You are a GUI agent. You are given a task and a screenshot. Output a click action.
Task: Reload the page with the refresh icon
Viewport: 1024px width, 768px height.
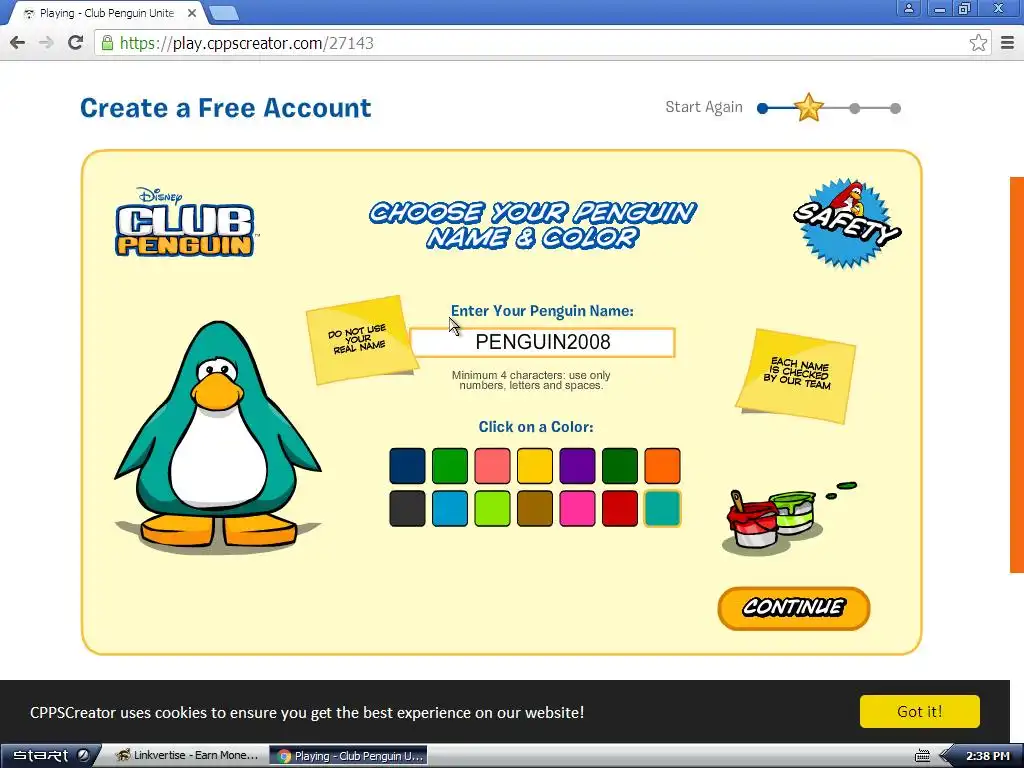click(76, 43)
